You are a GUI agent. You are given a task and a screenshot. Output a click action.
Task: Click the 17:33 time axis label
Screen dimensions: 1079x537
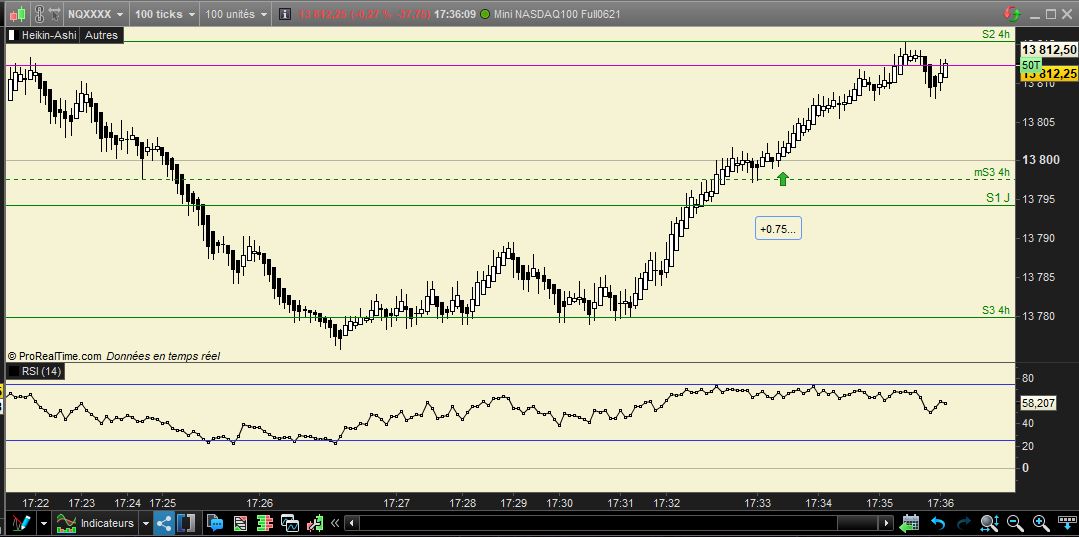(x=757, y=503)
